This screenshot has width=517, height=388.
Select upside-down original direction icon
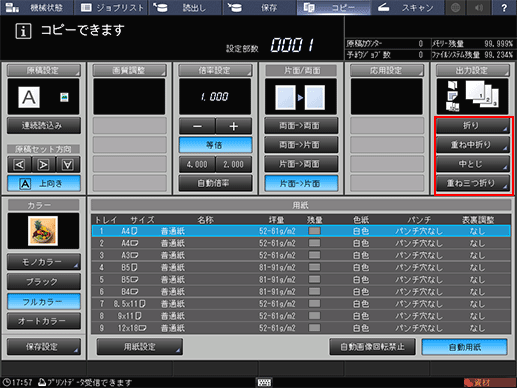coord(68,164)
